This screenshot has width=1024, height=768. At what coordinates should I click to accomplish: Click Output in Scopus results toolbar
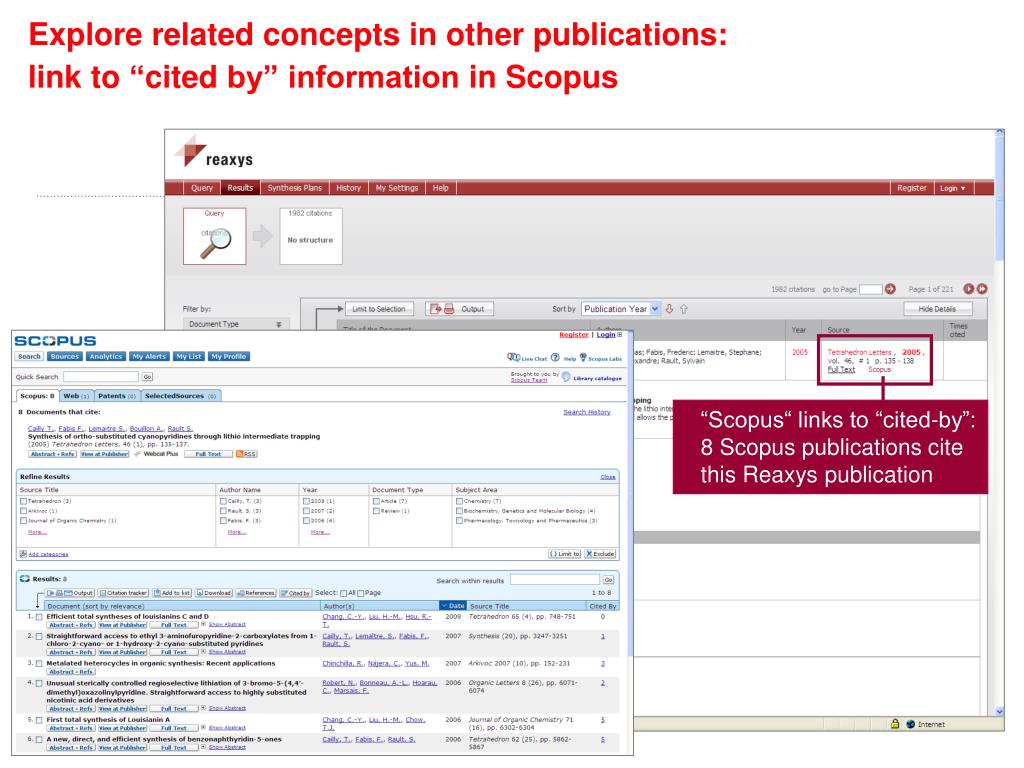point(70,593)
